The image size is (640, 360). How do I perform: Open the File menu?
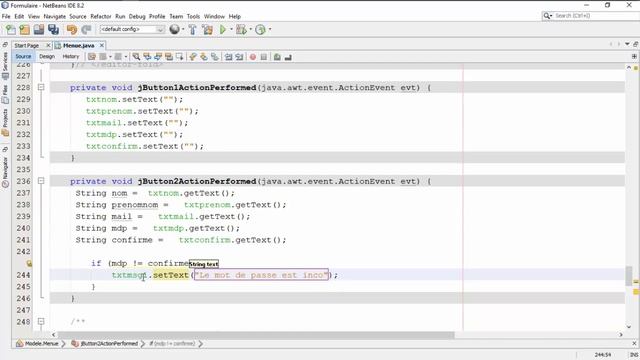coord(6,16)
